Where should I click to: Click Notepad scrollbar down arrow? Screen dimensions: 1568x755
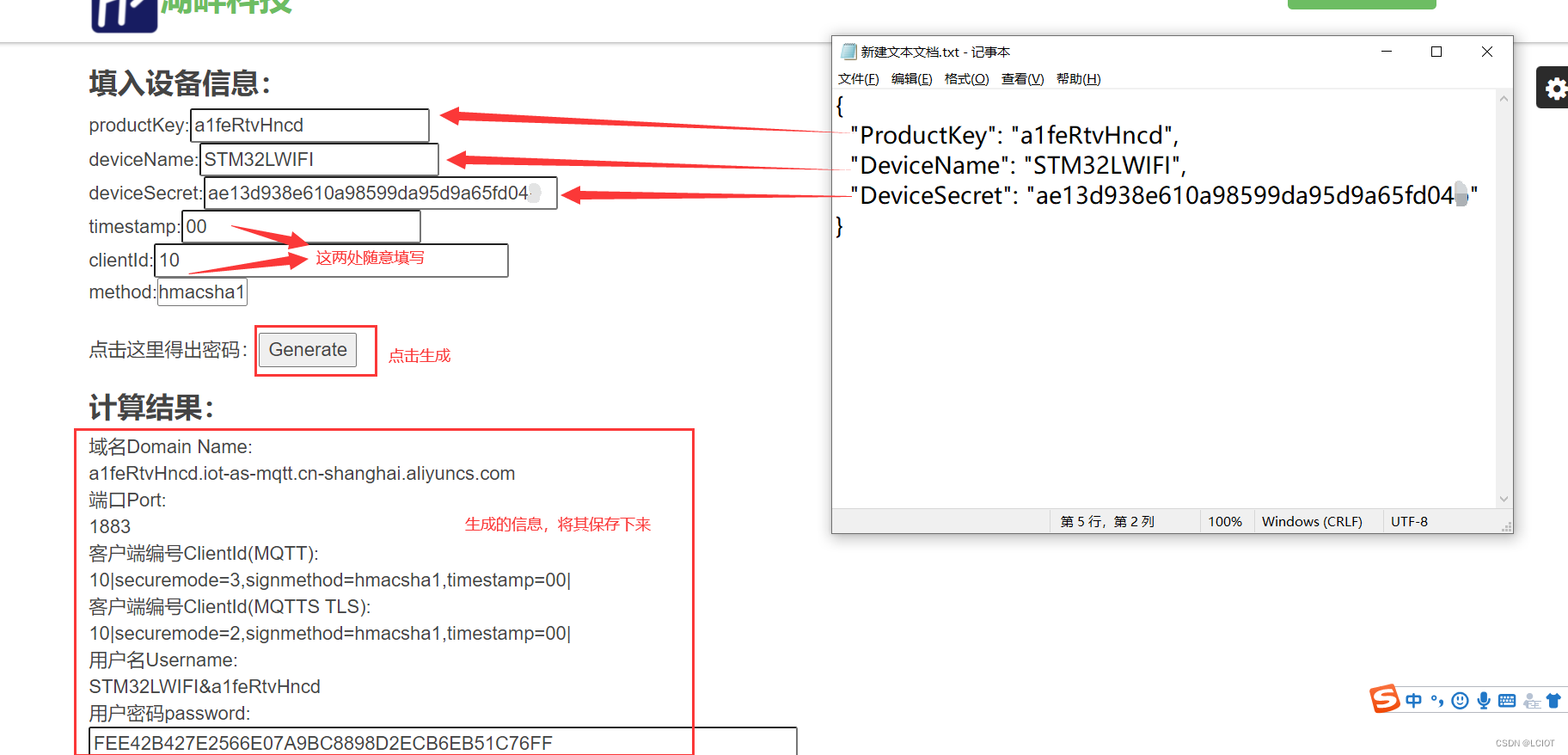[1504, 499]
